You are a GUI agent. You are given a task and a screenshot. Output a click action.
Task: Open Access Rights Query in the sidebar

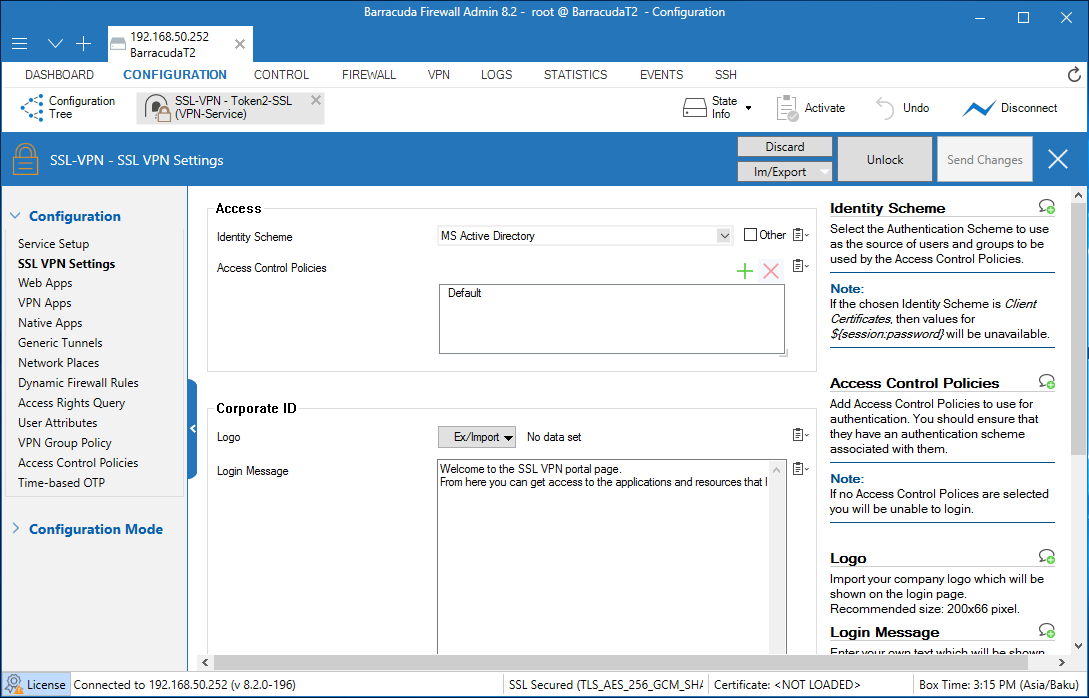pyautogui.click(x=72, y=403)
